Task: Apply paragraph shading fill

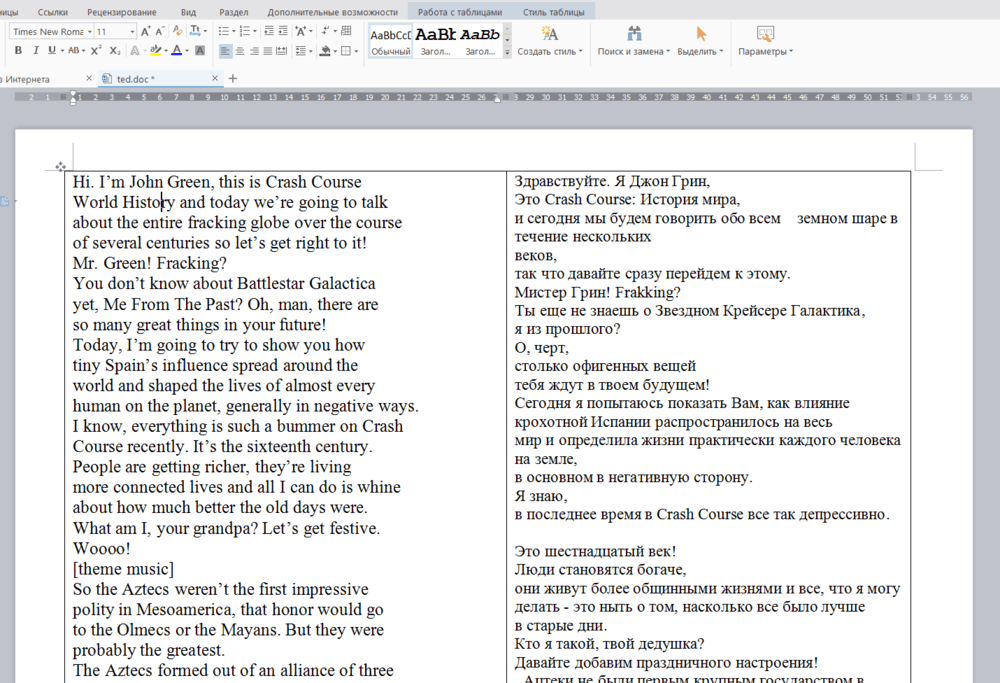Action: point(325,51)
